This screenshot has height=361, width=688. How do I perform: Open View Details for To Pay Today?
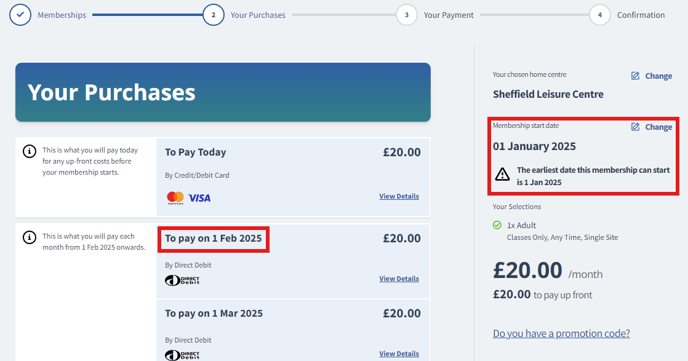pos(399,196)
